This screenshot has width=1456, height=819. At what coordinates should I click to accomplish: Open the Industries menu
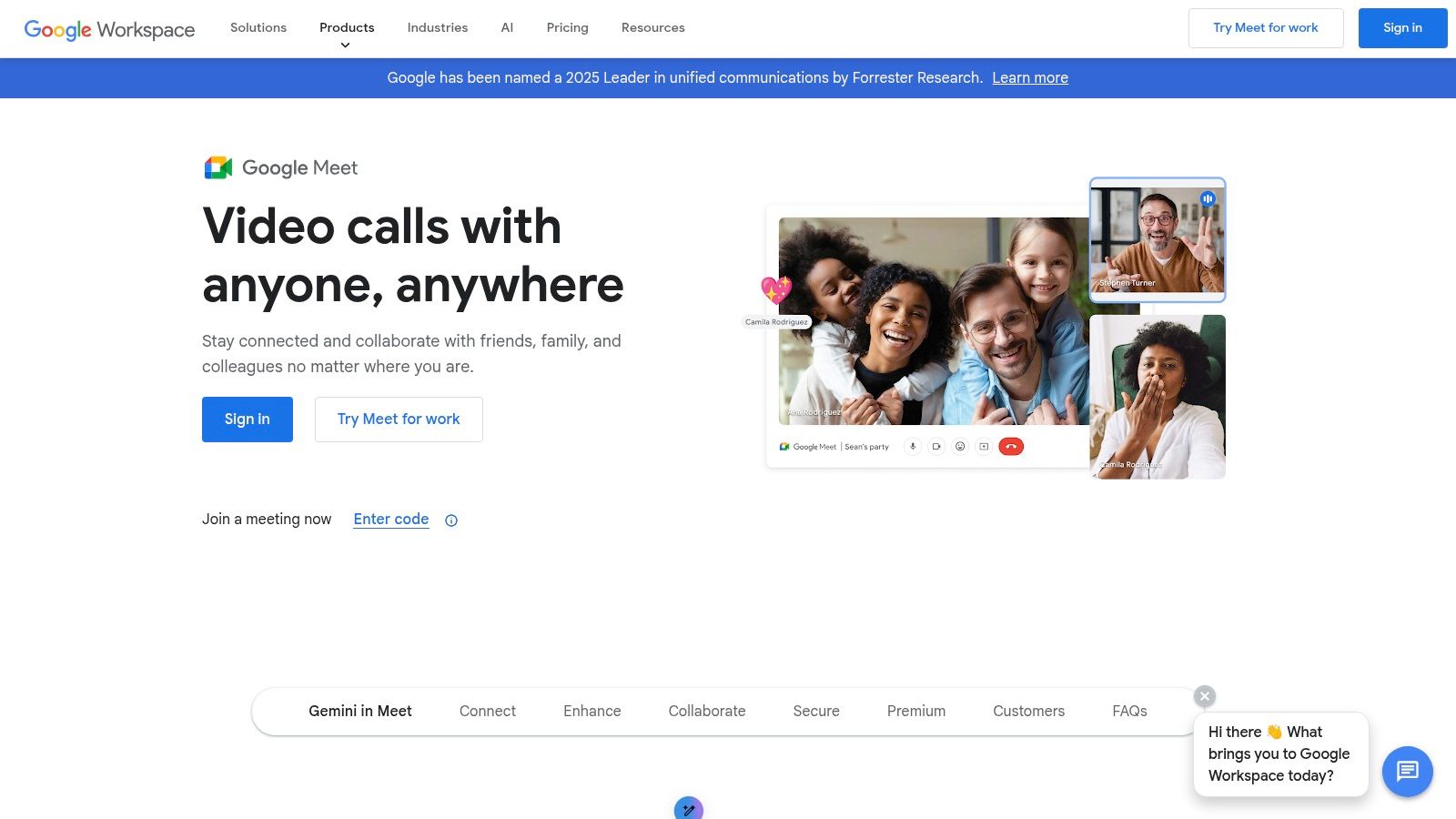pos(437,27)
